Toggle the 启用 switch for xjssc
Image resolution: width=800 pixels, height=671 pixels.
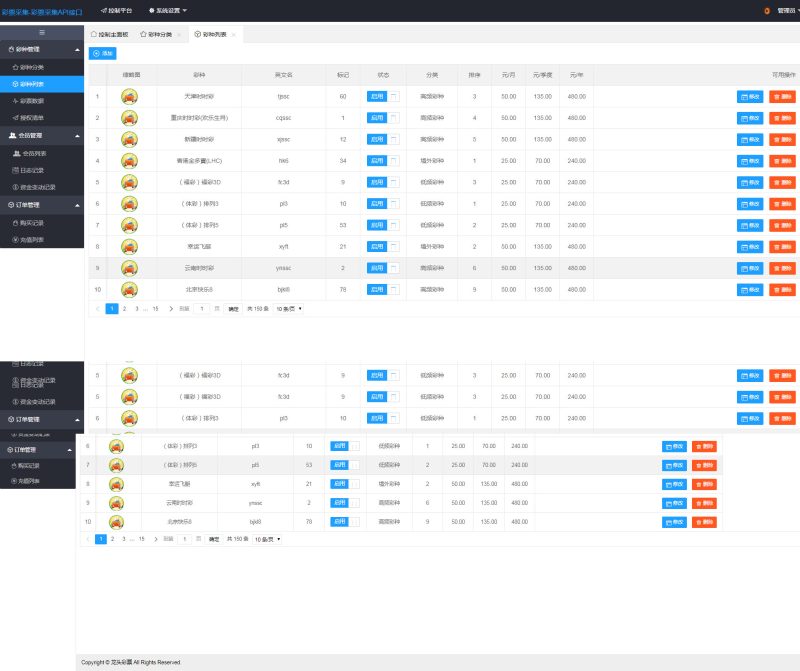click(383, 139)
